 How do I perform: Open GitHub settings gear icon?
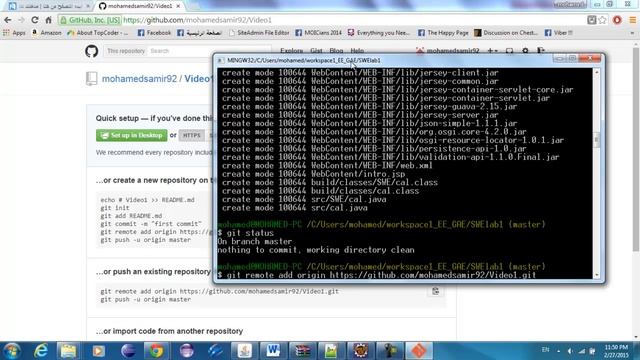525,51
